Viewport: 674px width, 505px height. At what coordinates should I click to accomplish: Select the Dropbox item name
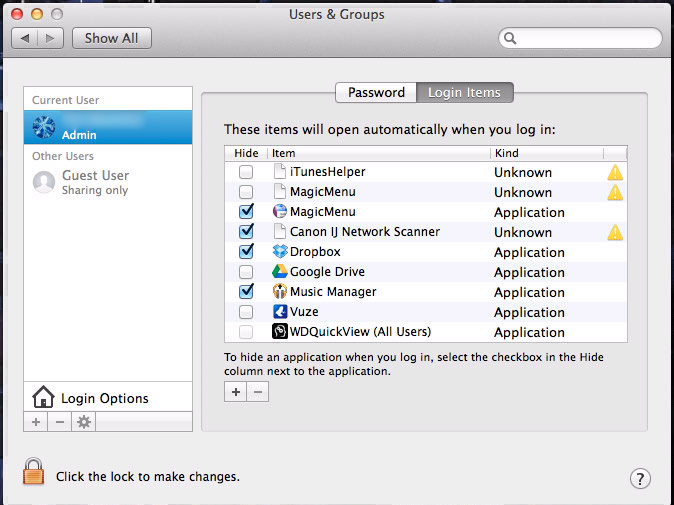coord(315,251)
